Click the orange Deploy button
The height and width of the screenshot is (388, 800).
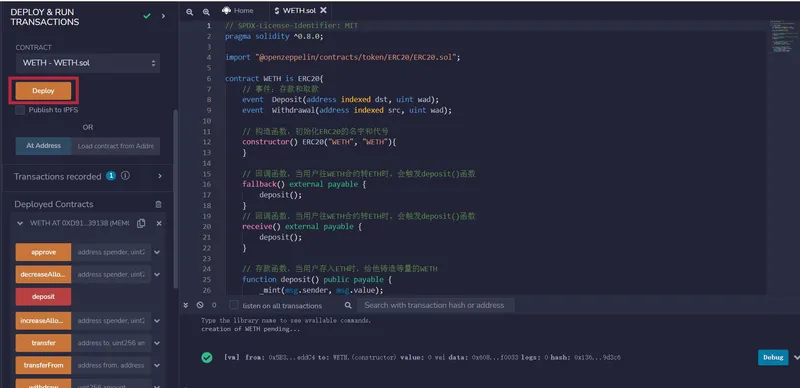(x=43, y=91)
